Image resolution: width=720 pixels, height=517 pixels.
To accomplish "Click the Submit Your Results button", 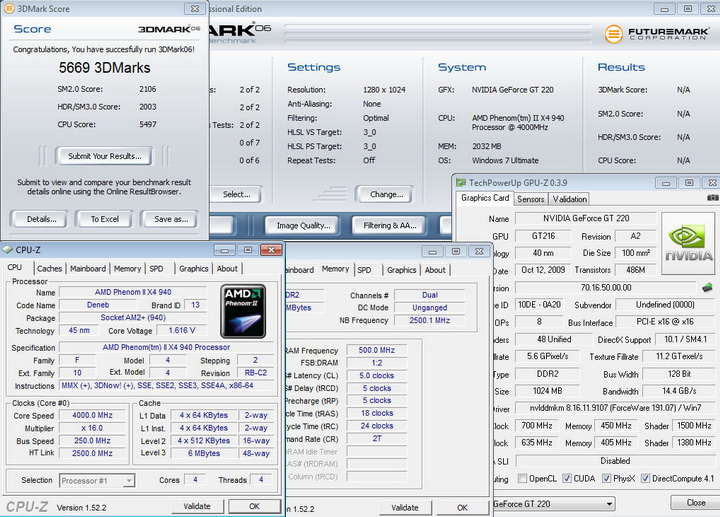I will point(104,156).
